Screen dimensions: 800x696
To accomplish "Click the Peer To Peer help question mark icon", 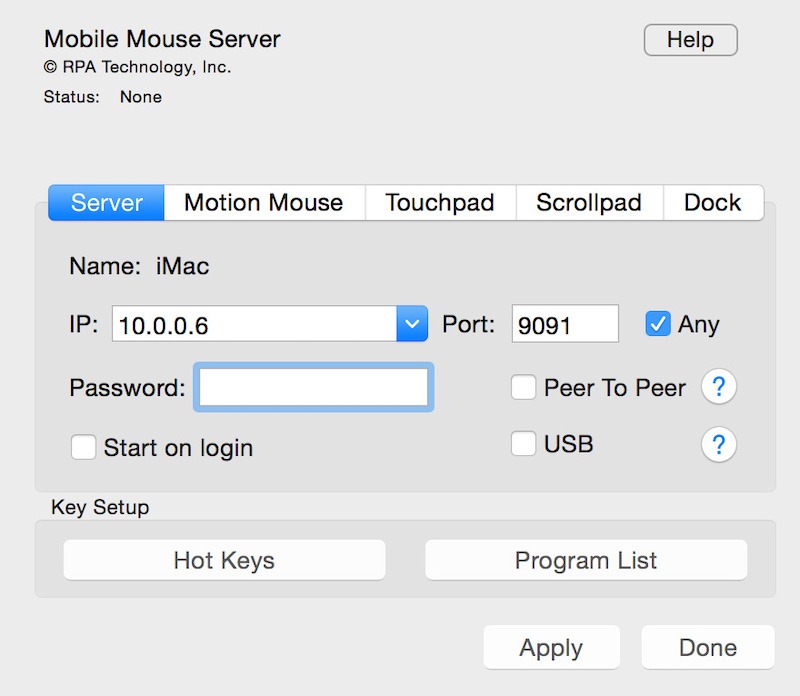I will (x=719, y=387).
